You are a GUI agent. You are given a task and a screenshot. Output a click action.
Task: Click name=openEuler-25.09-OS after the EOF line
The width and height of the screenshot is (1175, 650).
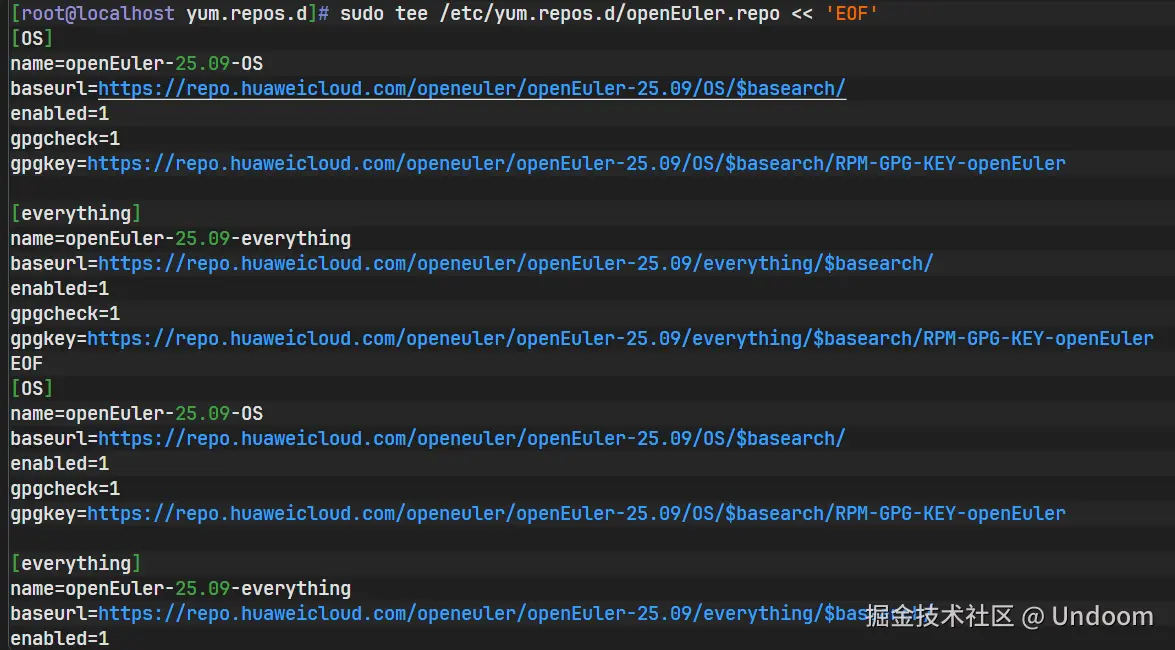click(137, 413)
